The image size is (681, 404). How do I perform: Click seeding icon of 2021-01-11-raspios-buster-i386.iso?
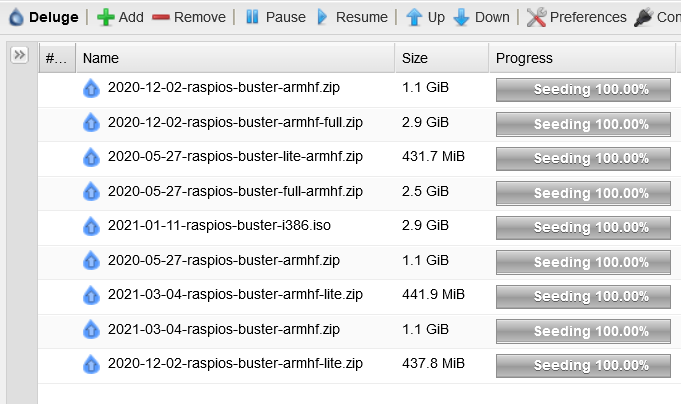click(x=91, y=226)
